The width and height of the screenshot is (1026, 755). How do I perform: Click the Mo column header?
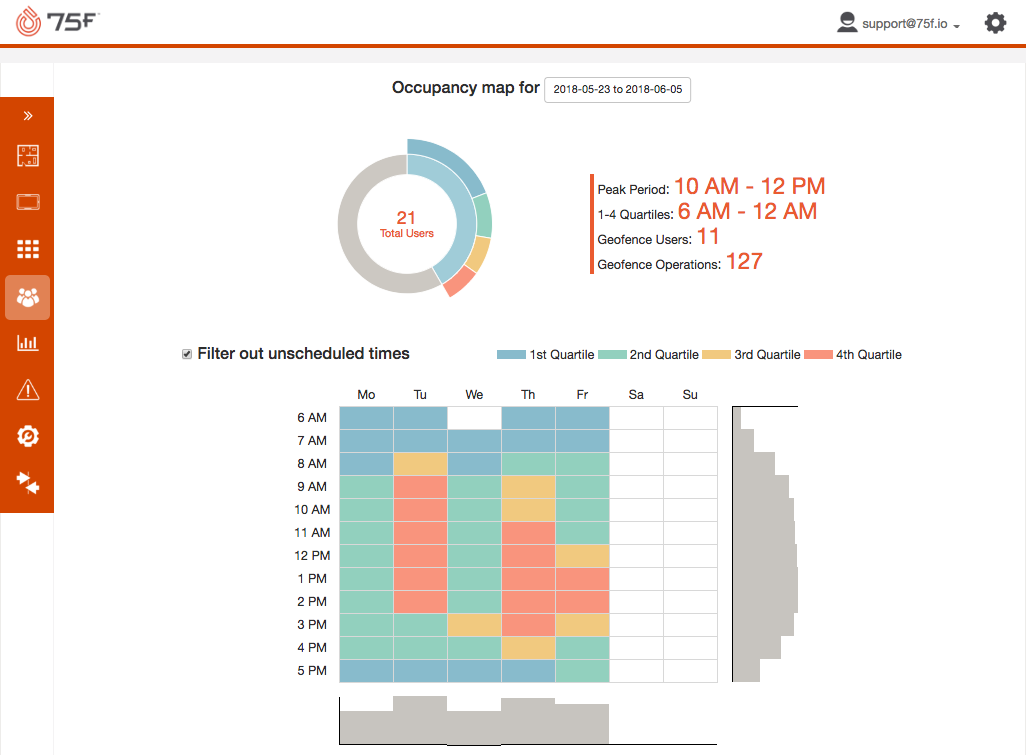pyautogui.click(x=366, y=395)
